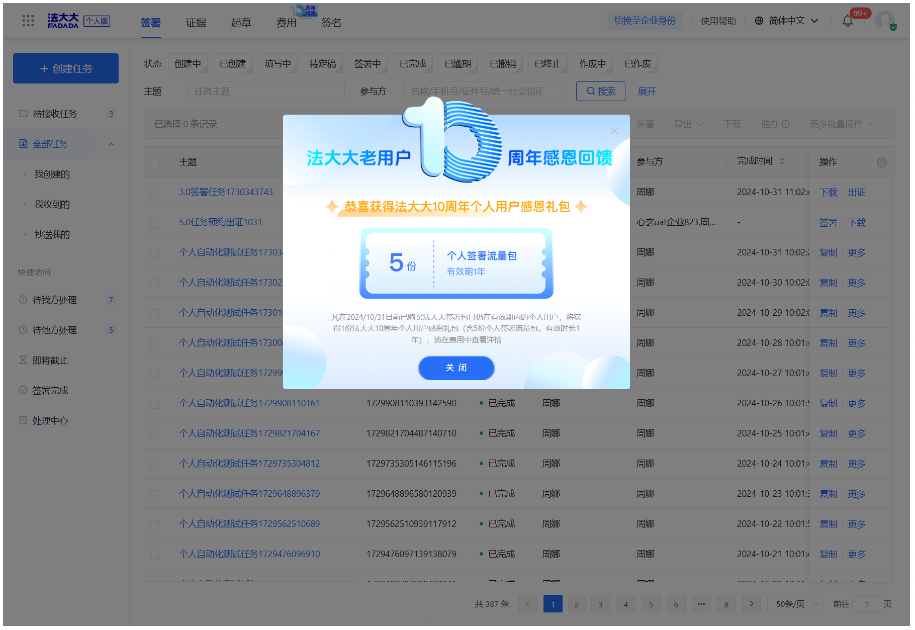Open task link 3.0签署任务1730343743
915x630 pixels.
coord(226,192)
